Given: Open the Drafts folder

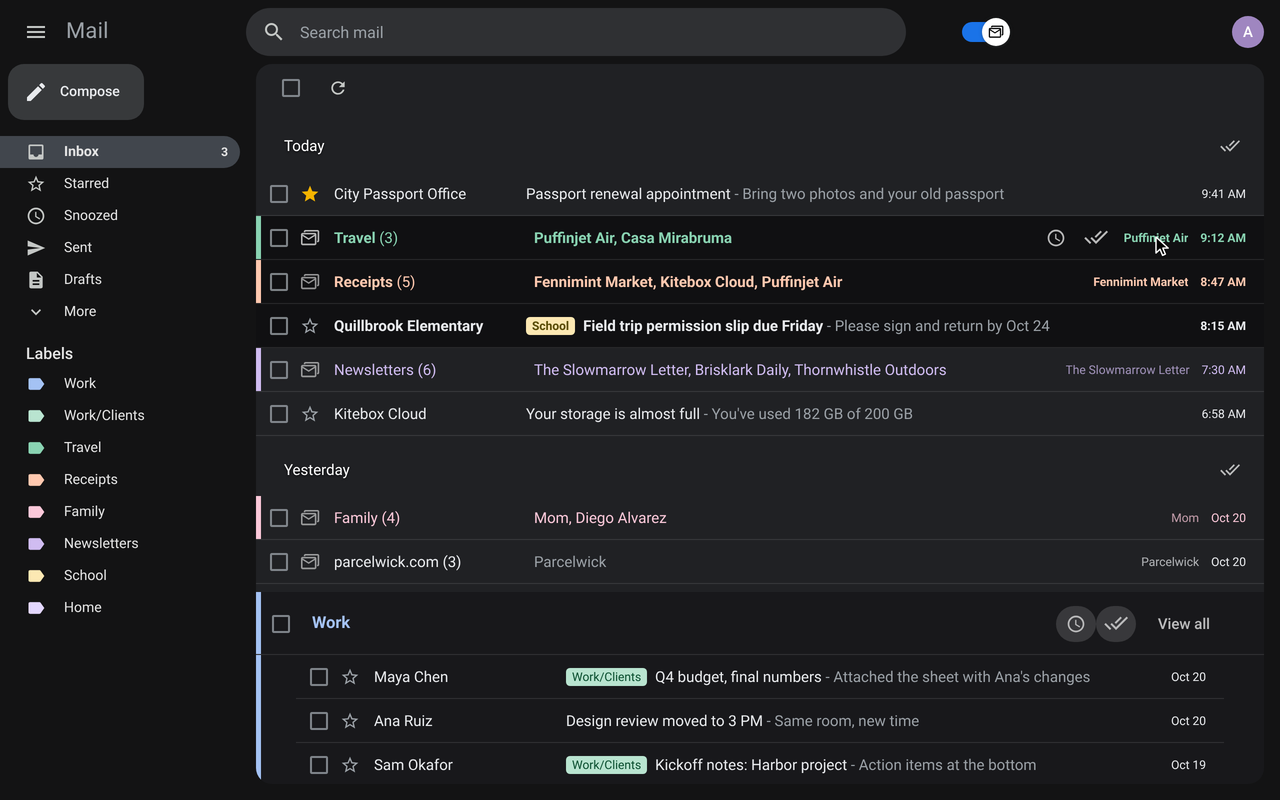Looking at the screenshot, I should pos(120,279).
